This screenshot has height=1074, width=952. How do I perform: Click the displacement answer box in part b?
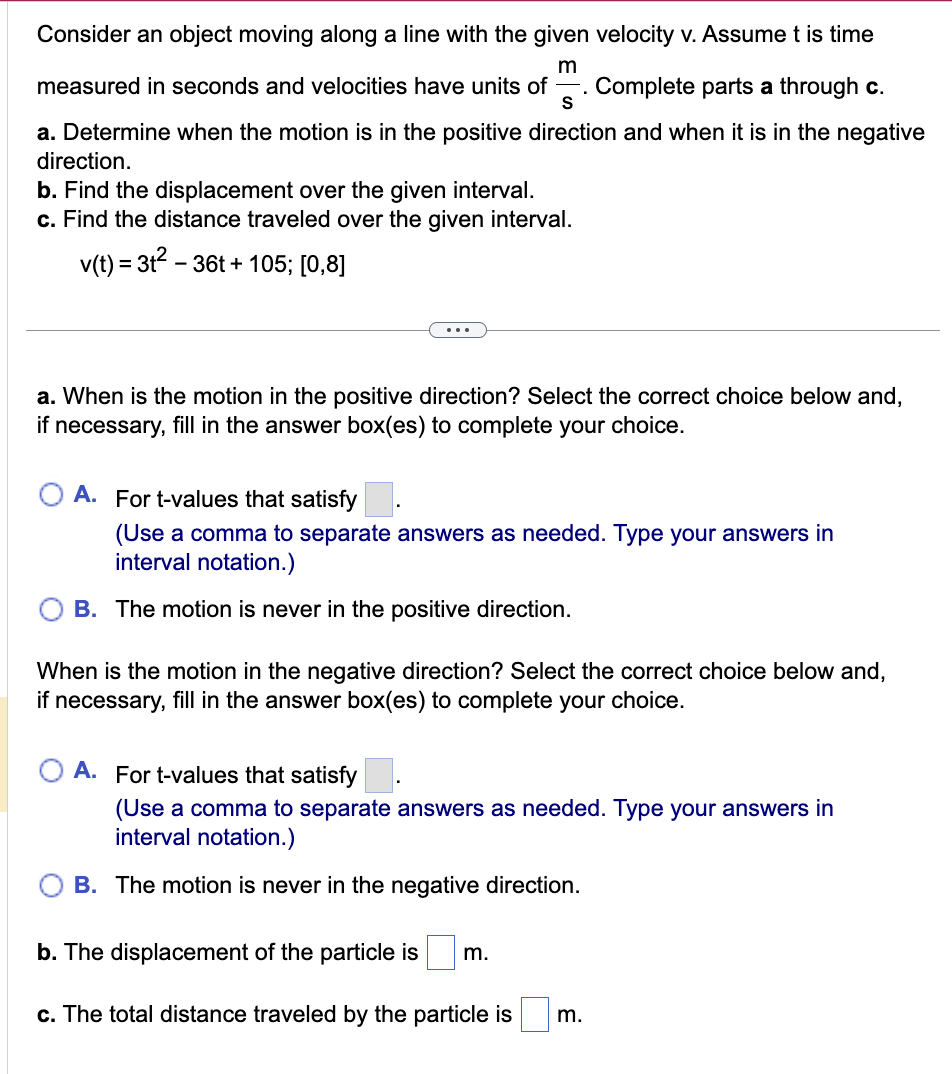tap(440, 952)
